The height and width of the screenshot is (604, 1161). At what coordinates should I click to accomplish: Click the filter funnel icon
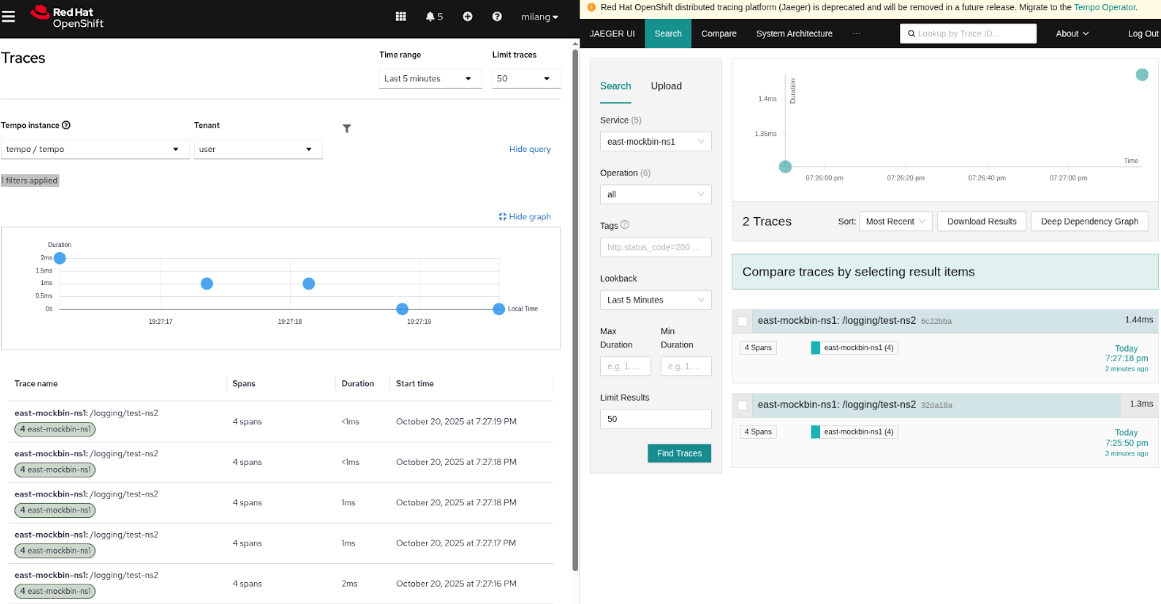click(347, 128)
